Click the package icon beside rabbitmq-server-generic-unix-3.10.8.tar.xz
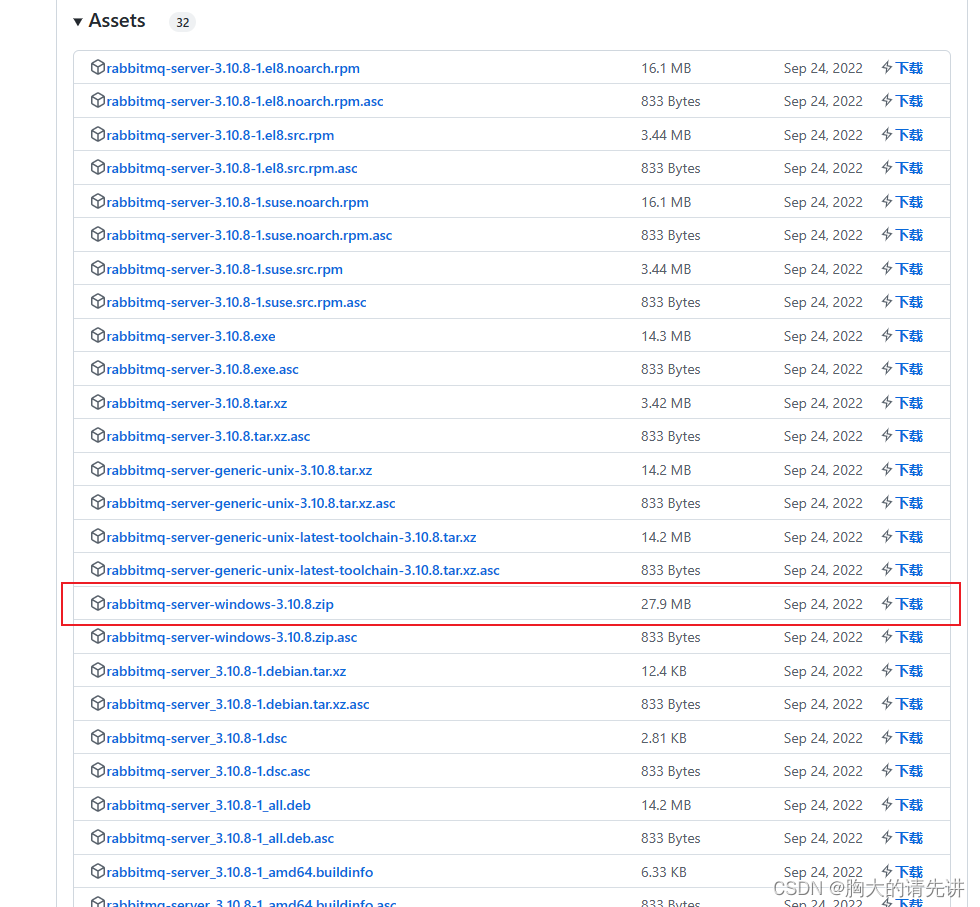The height and width of the screenshot is (907, 980). 98,469
